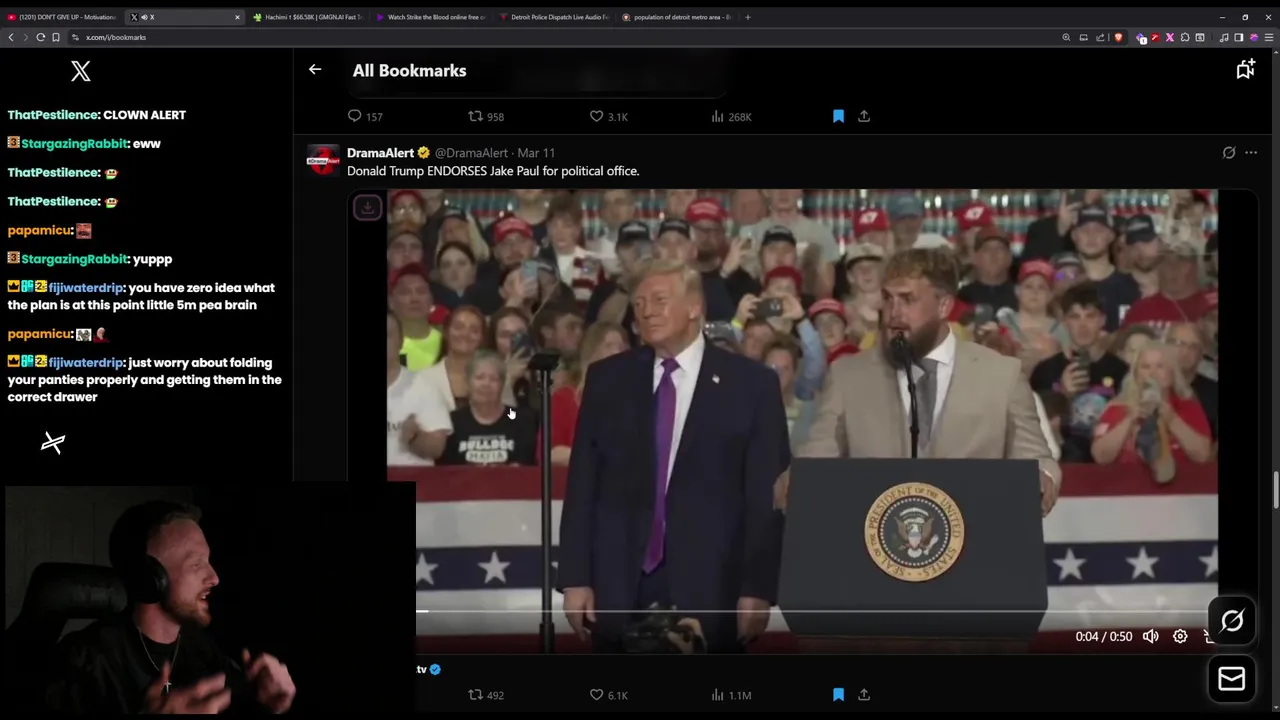Viewport: 1280px width, 720px height.
Task: Open the browser extensions puzzle icon
Action: [x=1185, y=37]
